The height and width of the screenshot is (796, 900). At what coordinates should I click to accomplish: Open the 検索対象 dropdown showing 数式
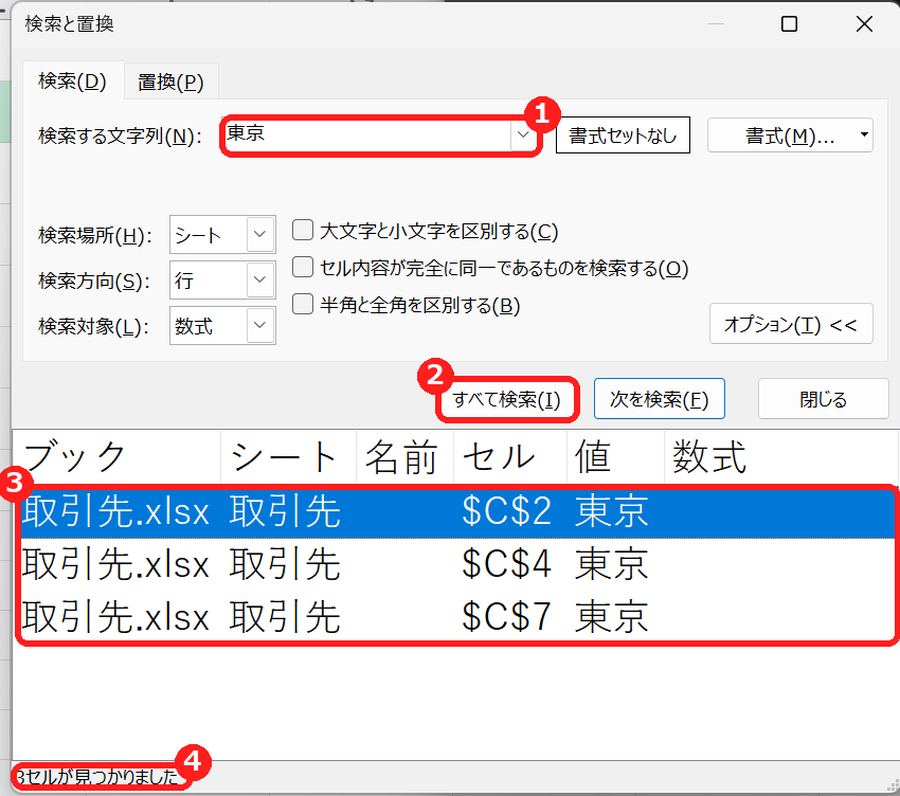(x=223, y=325)
